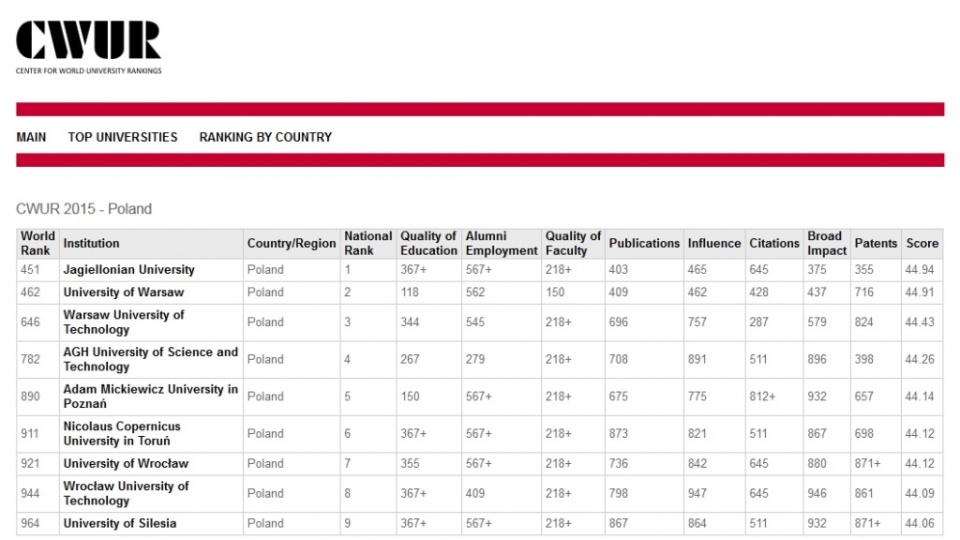Click Alumni Employment value 409

pos(475,493)
